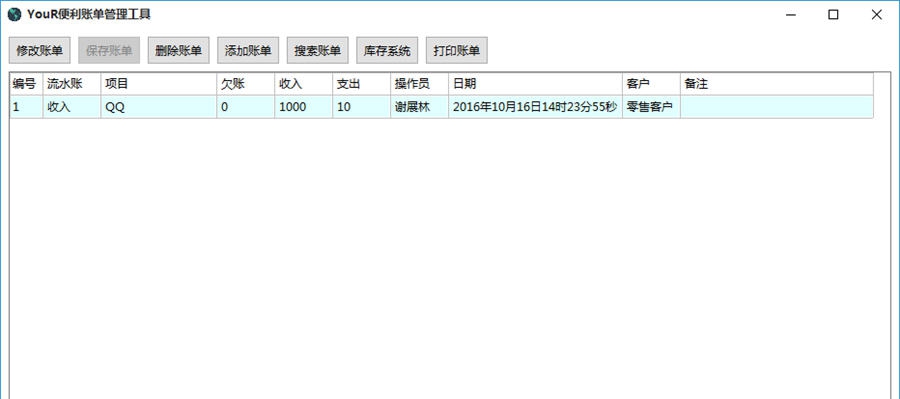The width and height of the screenshot is (900, 399).
Task: Click the app globe icon in title bar
Action: click(x=14, y=14)
